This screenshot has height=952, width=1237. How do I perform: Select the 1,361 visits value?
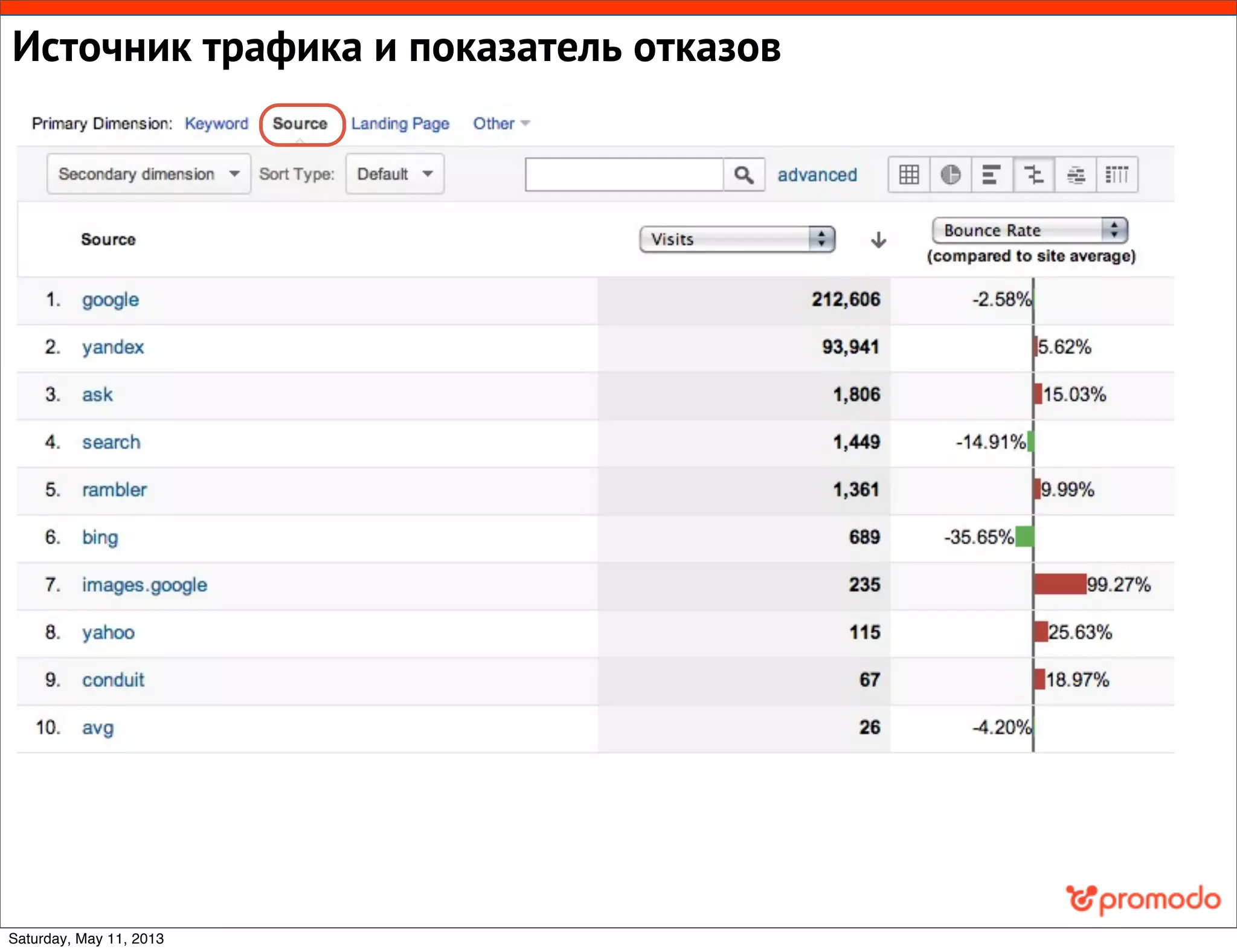point(856,489)
